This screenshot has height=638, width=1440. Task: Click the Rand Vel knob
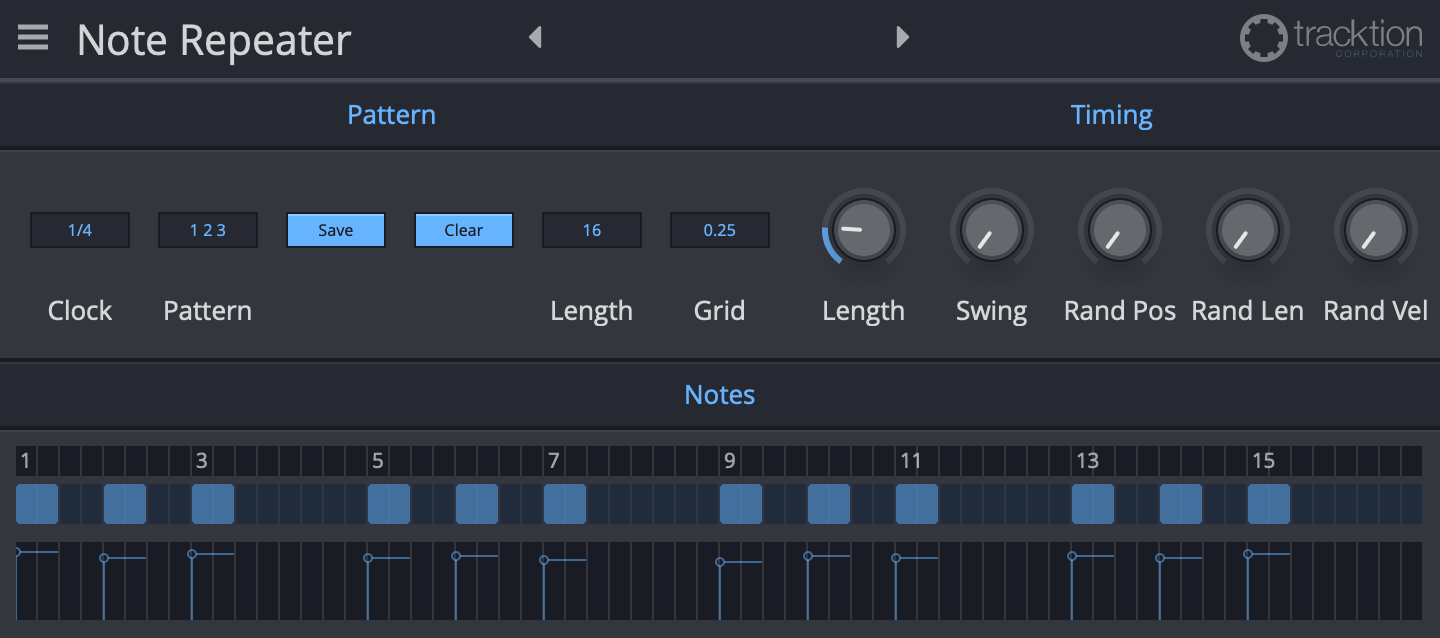(1375, 229)
